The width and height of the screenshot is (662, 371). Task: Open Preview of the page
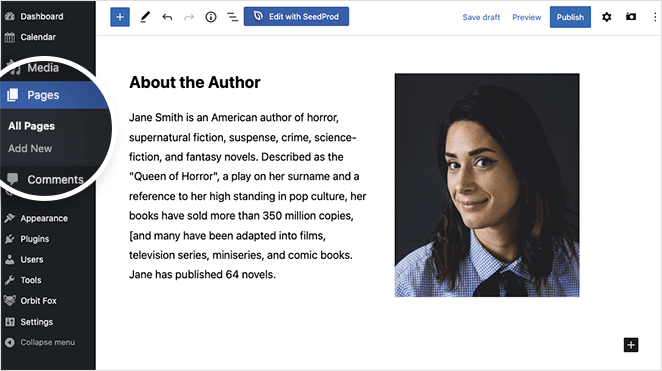click(x=526, y=17)
